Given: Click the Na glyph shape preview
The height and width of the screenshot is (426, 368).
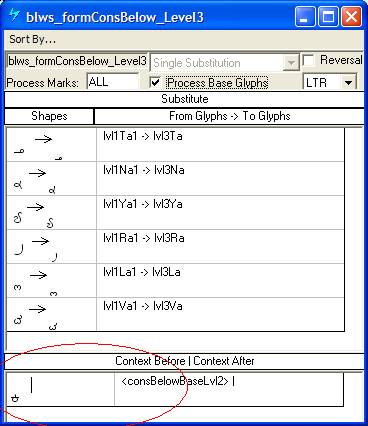Looking at the screenshot, I should coord(52,179).
